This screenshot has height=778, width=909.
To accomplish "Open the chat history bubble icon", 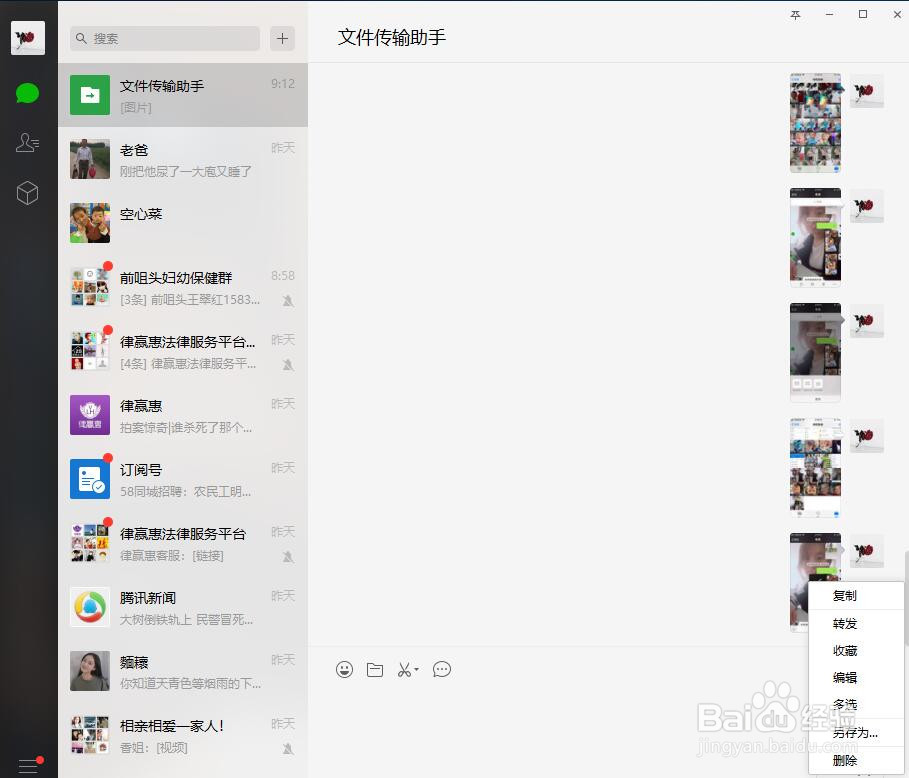I will (442, 670).
